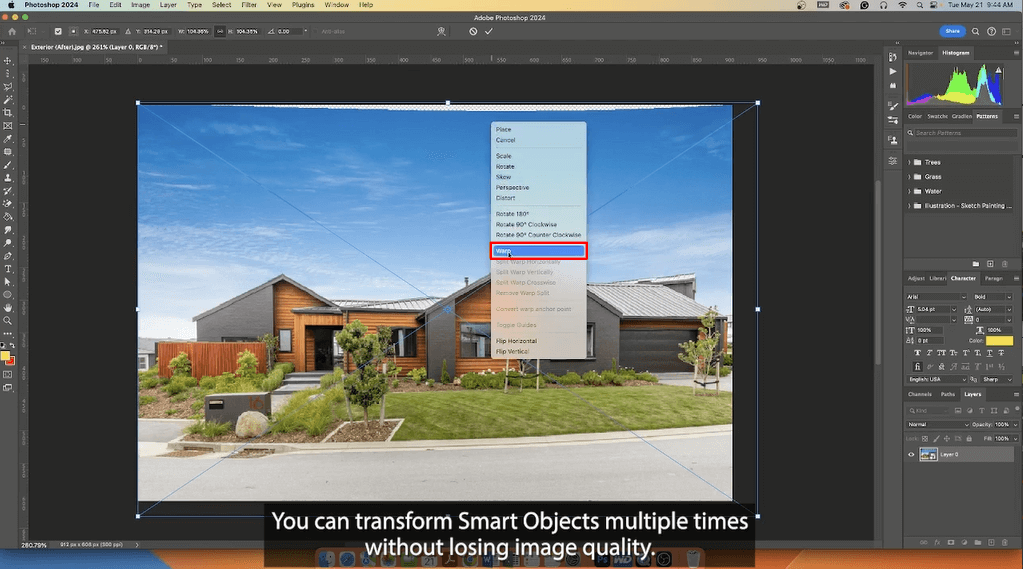
Task: Select the Zoom tool in toolbar
Action: coord(8,321)
